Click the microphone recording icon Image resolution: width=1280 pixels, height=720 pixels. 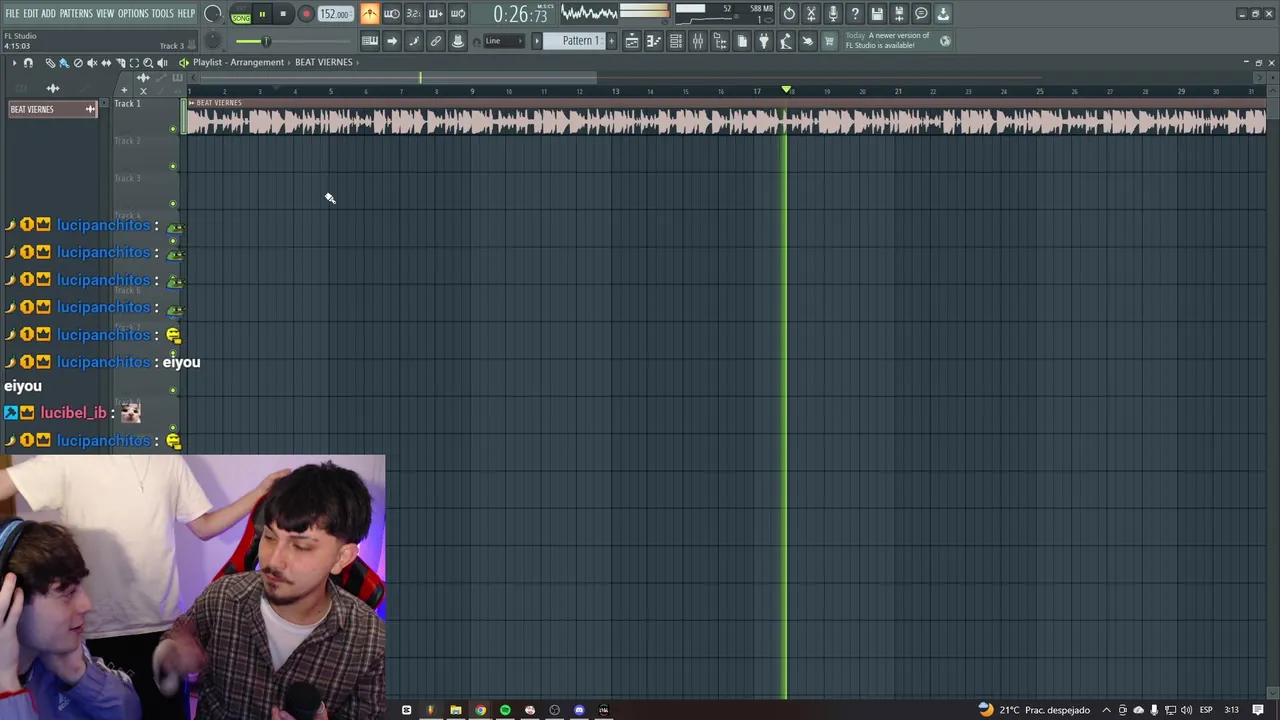[833, 14]
